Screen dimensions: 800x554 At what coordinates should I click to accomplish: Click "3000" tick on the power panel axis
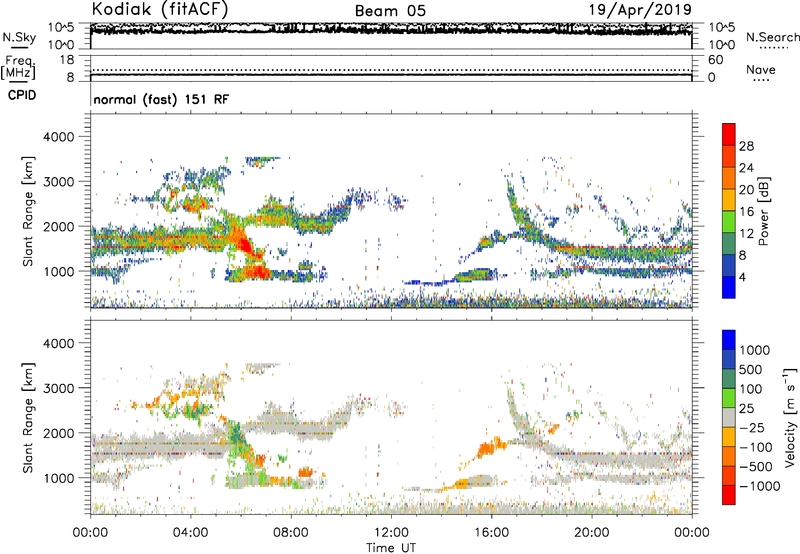[58, 182]
